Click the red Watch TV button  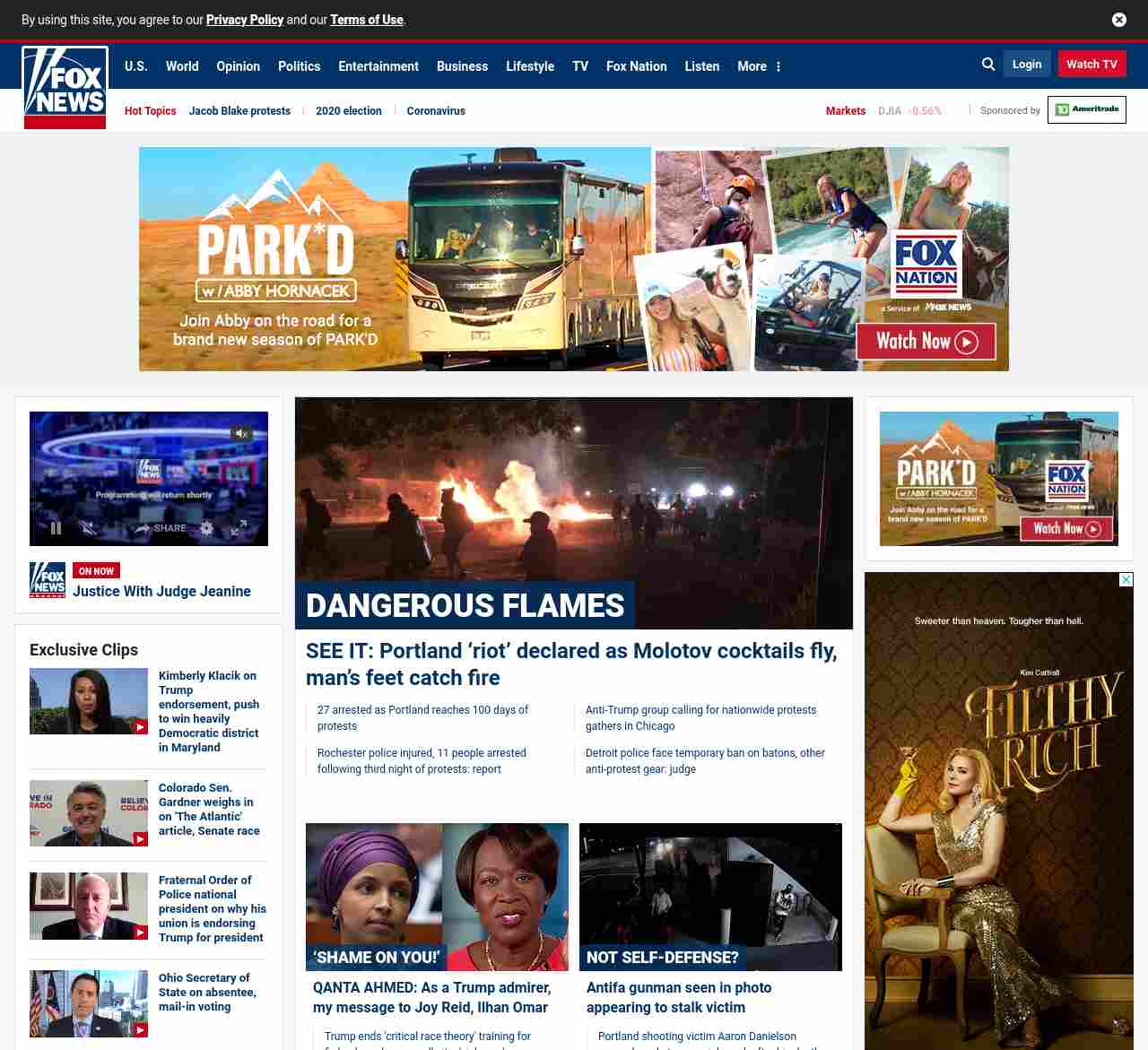tap(1091, 65)
